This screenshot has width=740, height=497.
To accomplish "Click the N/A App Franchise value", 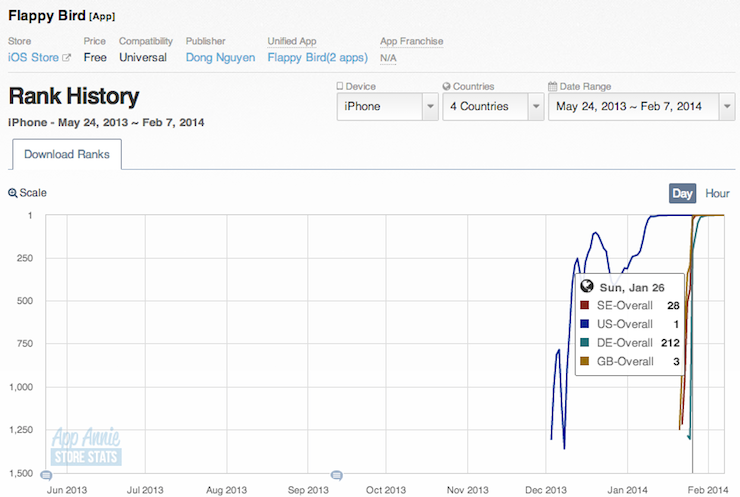I will [388, 58].
